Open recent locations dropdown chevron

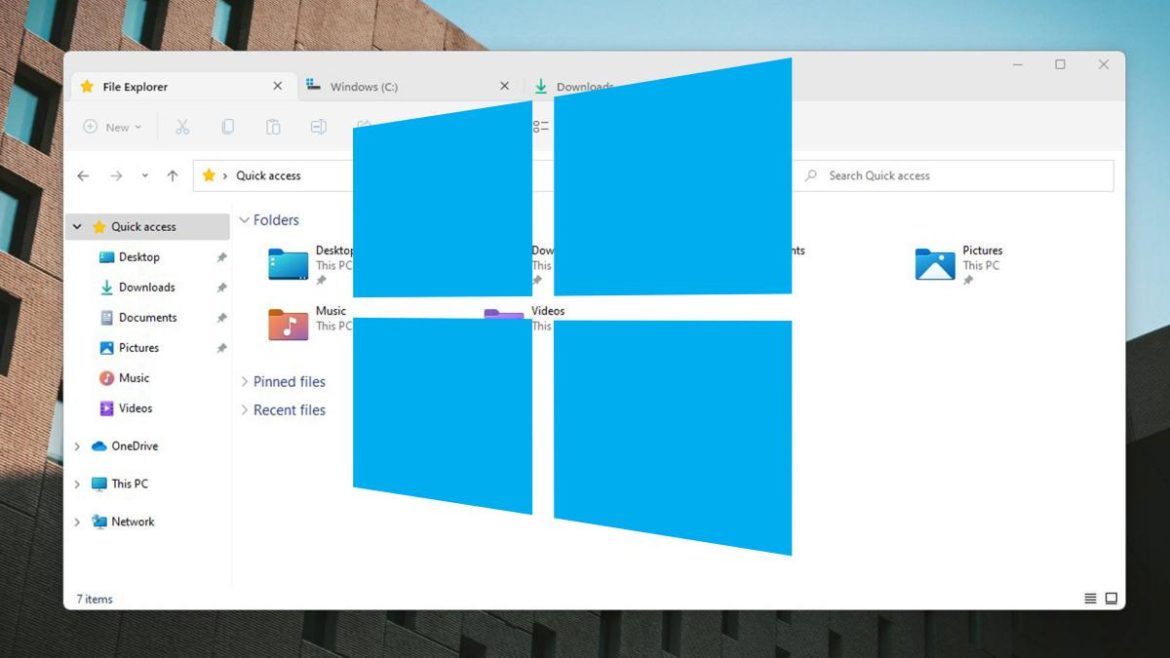pos(145,176)
